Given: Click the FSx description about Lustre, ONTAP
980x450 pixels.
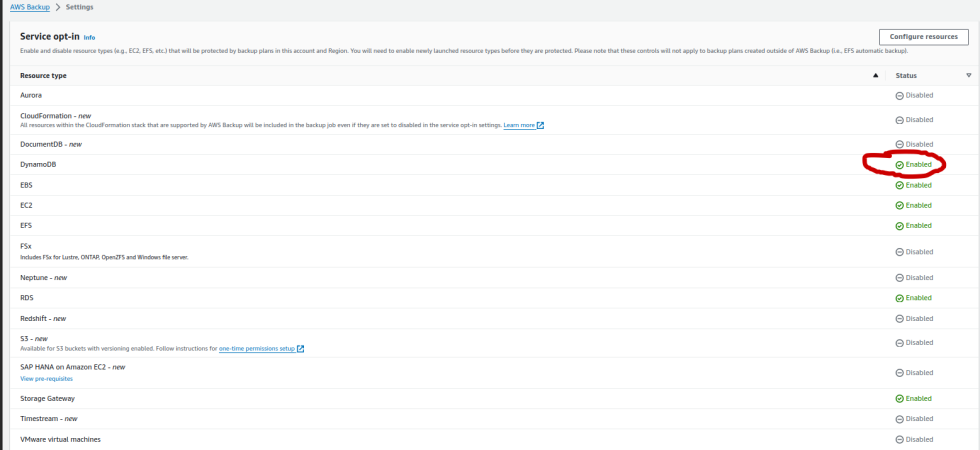Looking at the screenshot, I should [104, 258].
